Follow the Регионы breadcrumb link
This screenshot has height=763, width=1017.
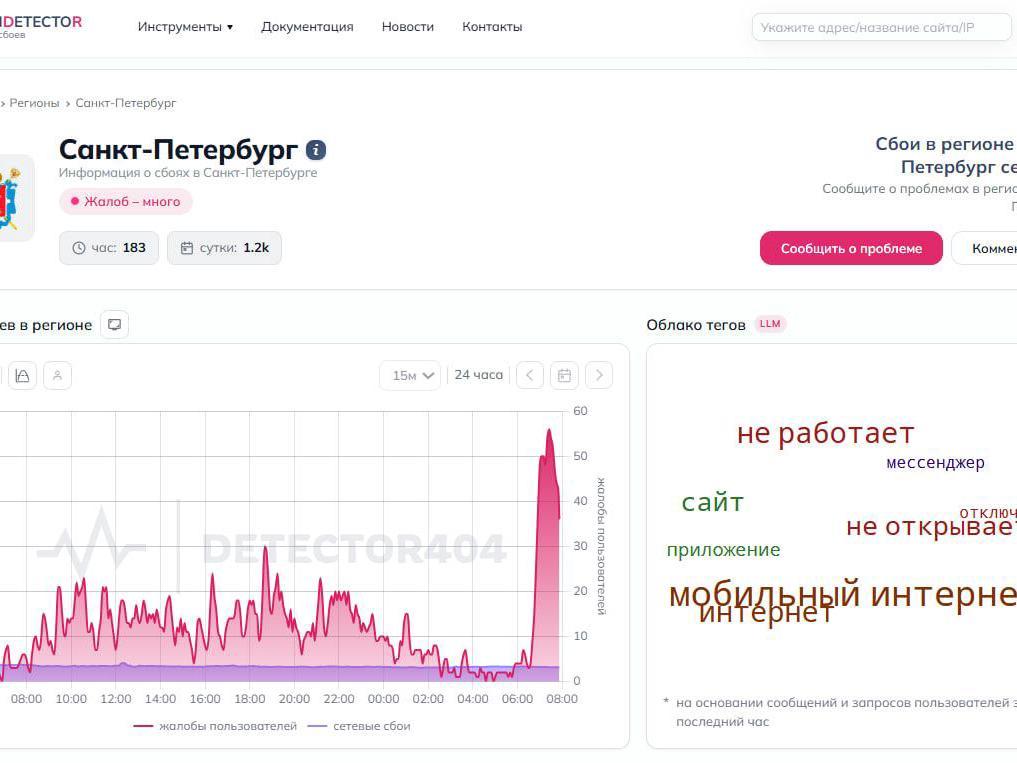tap(34, 103)
